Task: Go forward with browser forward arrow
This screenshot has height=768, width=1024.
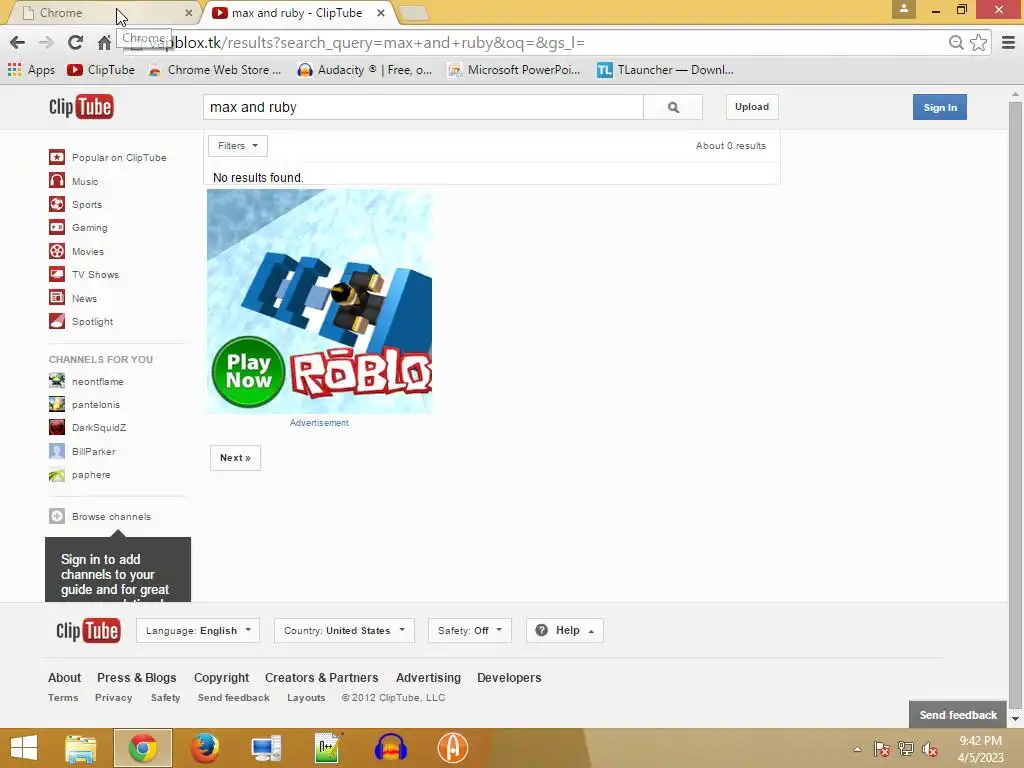Action: 46,42
